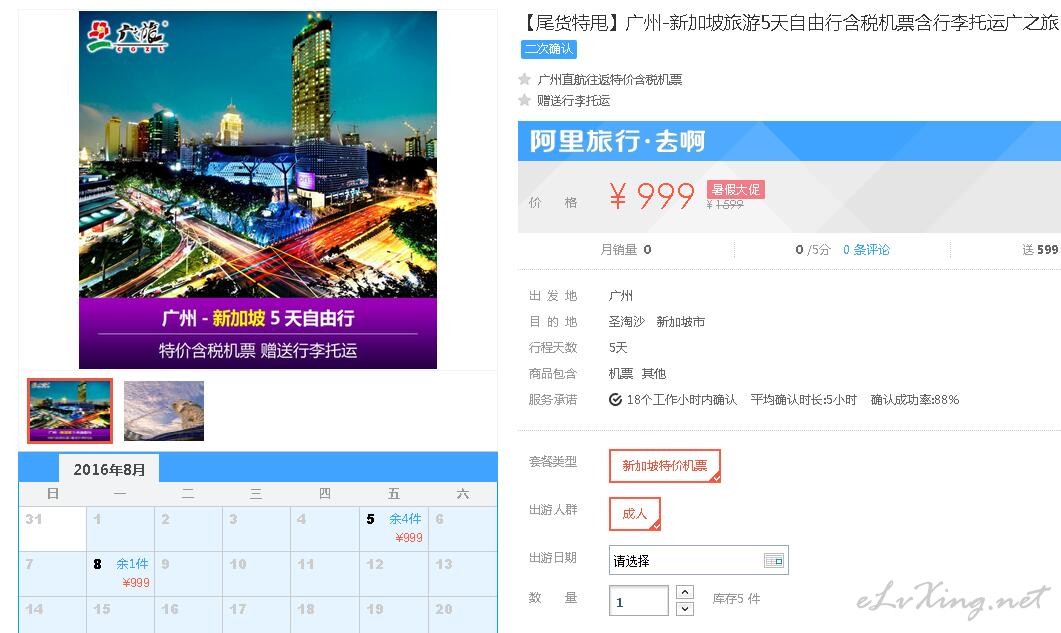Click the 月销量 0 text
Viewport: 1061px width, 633px height.
pyautogui.click(x=626, y=250)
